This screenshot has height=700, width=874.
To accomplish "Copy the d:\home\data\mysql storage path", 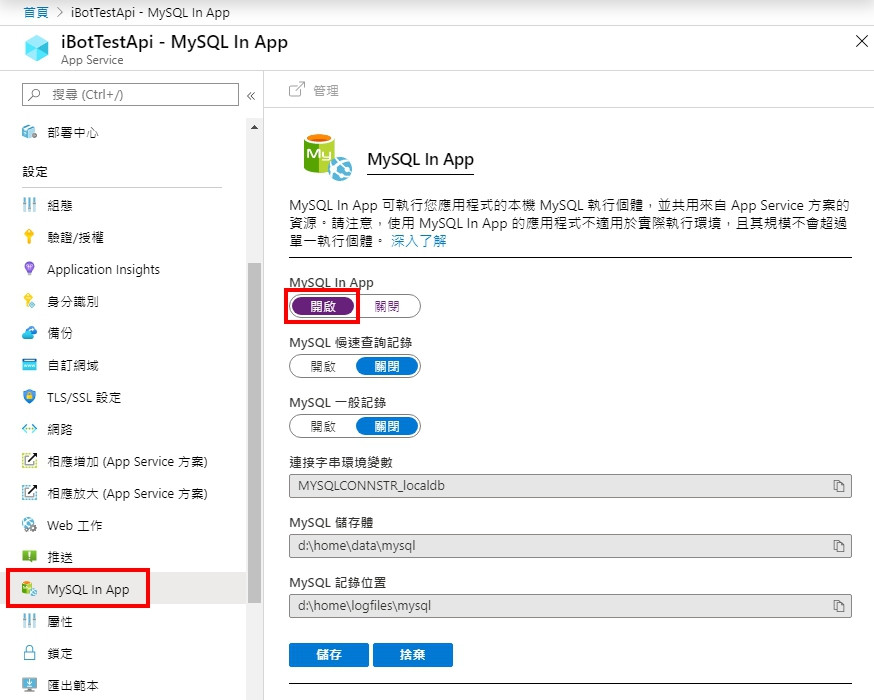I will [x=838, y=546].
